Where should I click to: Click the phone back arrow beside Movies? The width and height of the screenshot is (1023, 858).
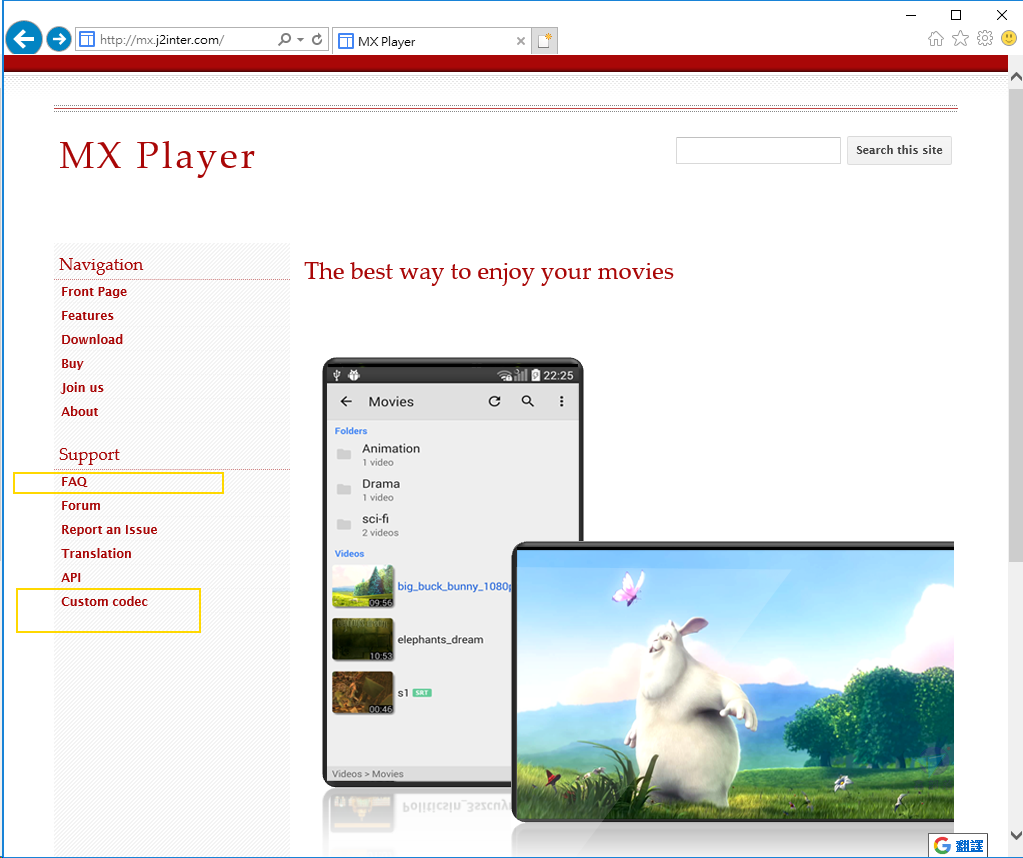pos(346,401)
